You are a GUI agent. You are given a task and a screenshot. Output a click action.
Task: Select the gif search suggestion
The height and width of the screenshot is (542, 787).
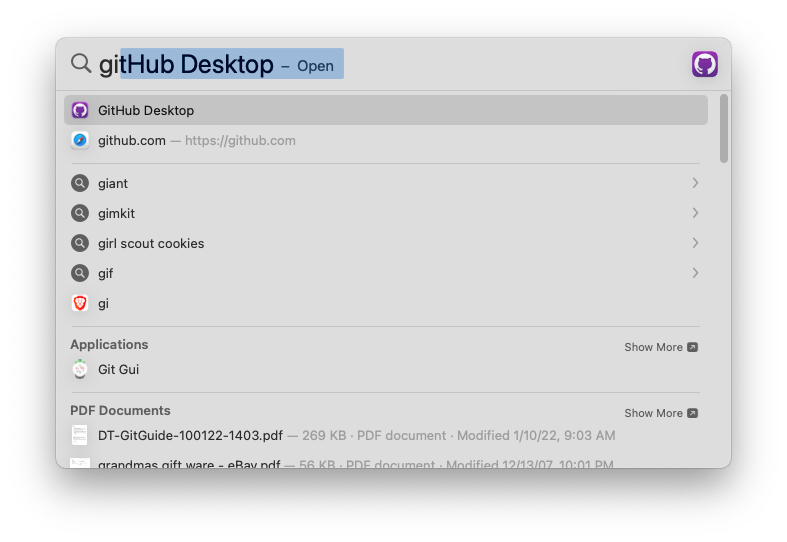(x=385, y=274)
